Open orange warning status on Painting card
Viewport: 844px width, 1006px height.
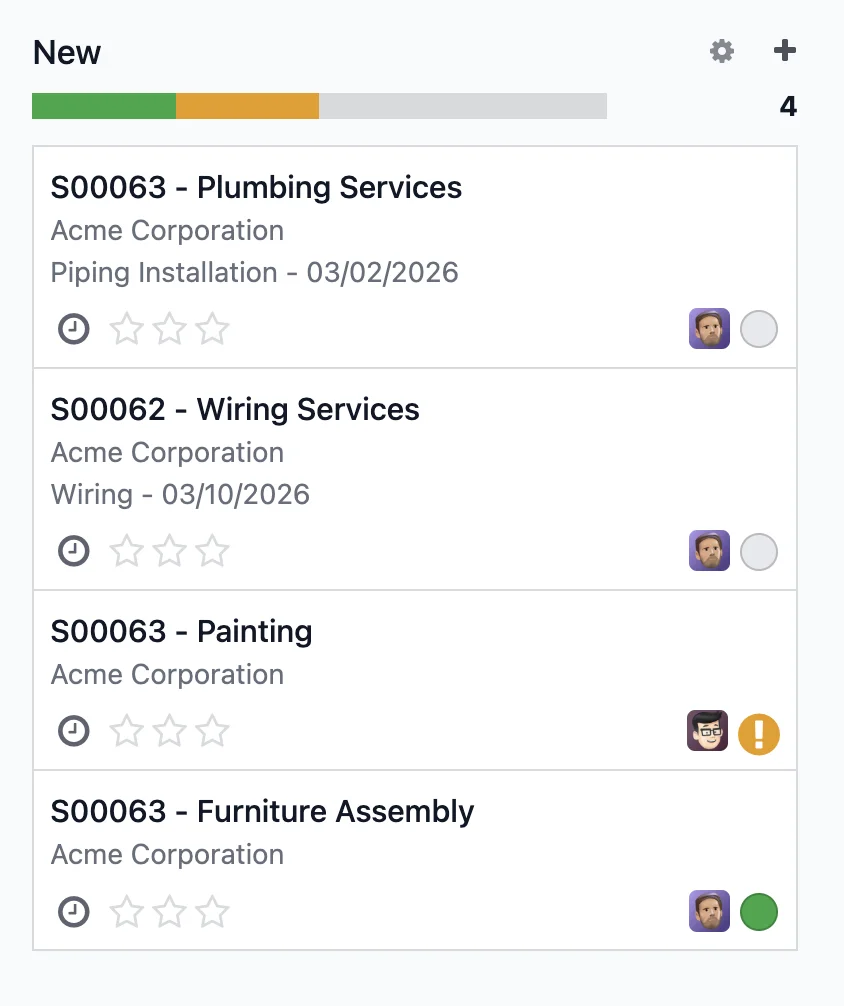point(759,734)
